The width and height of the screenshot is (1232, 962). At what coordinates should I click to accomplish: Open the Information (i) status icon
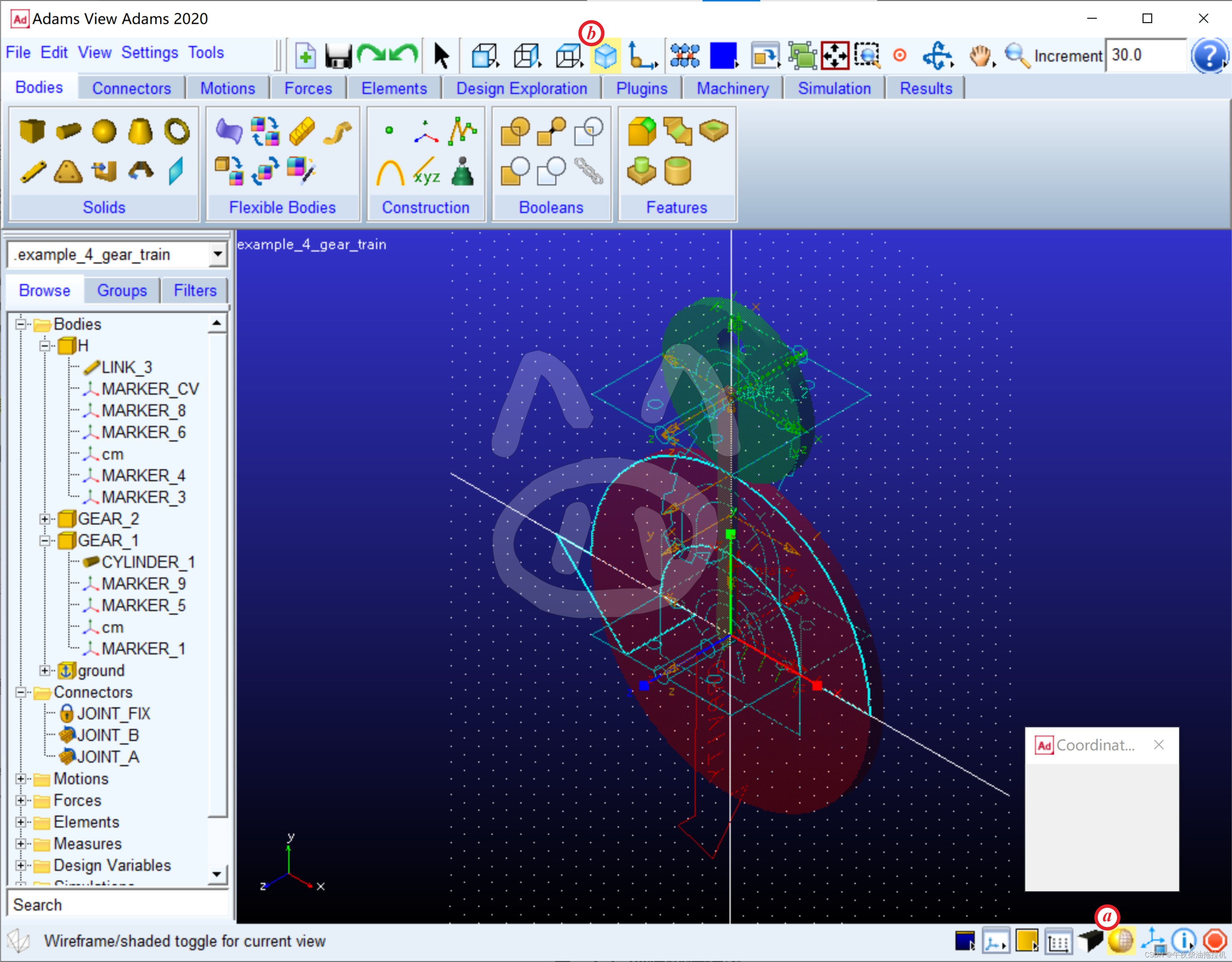pyautogui.click(x=1184, y=941)
